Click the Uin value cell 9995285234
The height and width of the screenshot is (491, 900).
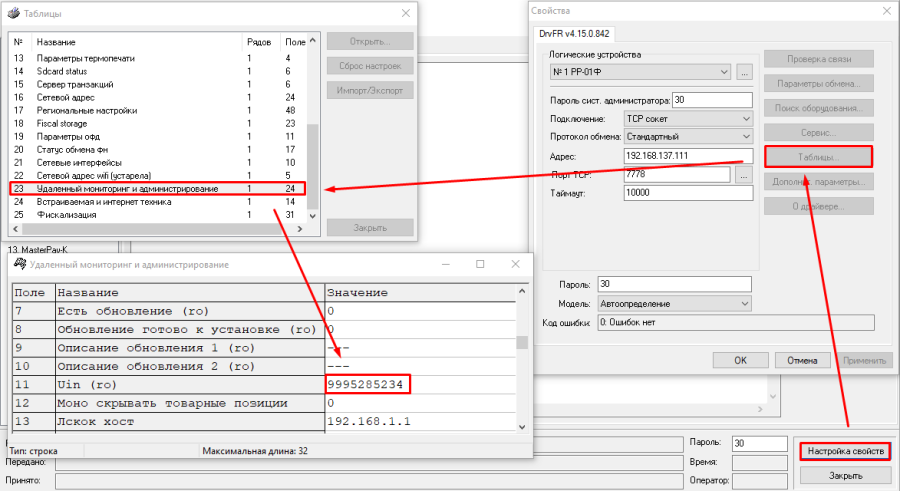[x=367, y=384]
